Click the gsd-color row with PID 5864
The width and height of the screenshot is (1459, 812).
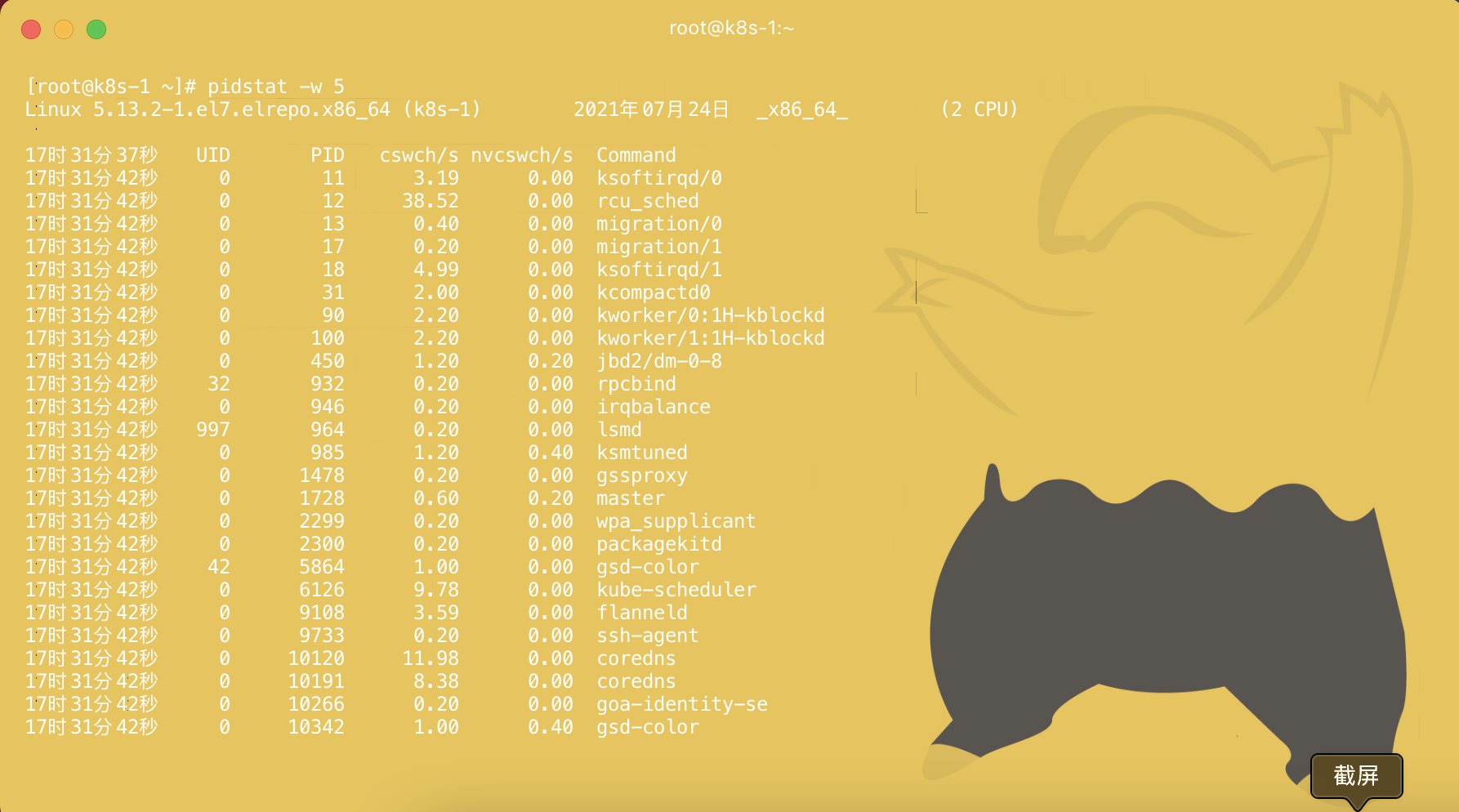tap(363, 567)
